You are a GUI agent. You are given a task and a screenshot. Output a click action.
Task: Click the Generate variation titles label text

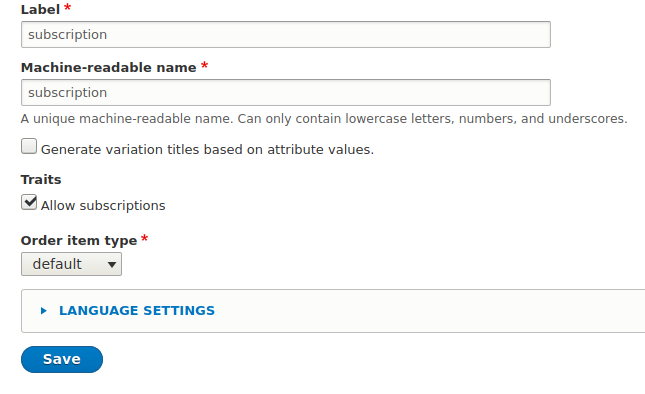coord(207,150)
